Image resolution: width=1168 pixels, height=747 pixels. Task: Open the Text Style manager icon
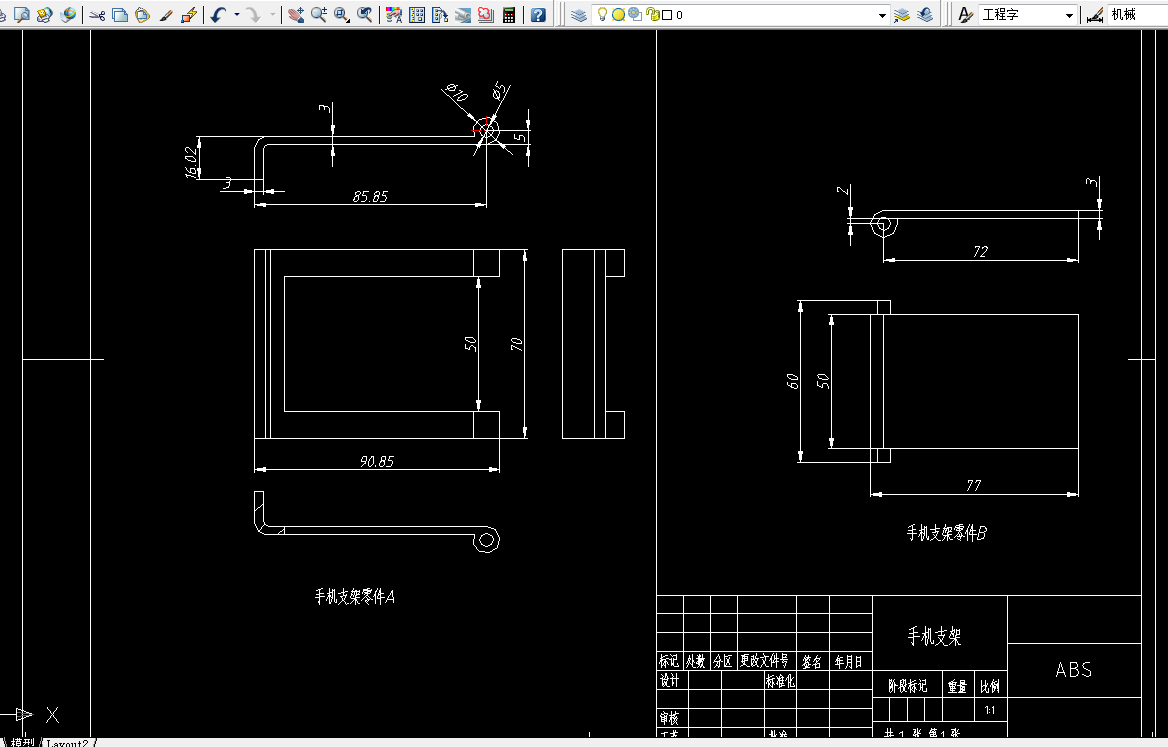(x=965, y=14)
